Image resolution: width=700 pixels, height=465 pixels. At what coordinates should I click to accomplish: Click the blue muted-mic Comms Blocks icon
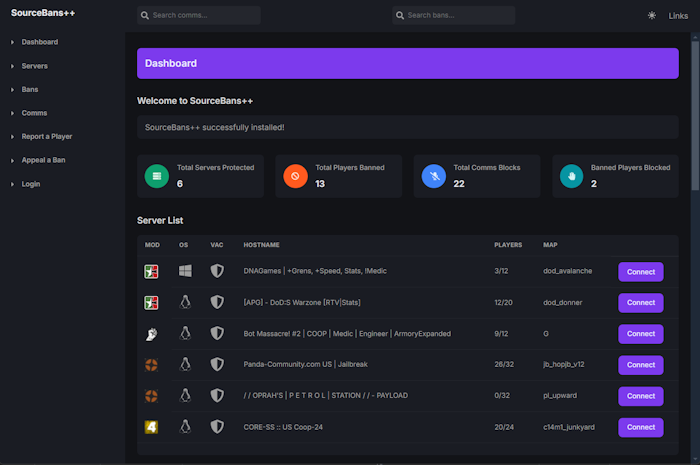[434, 176]
